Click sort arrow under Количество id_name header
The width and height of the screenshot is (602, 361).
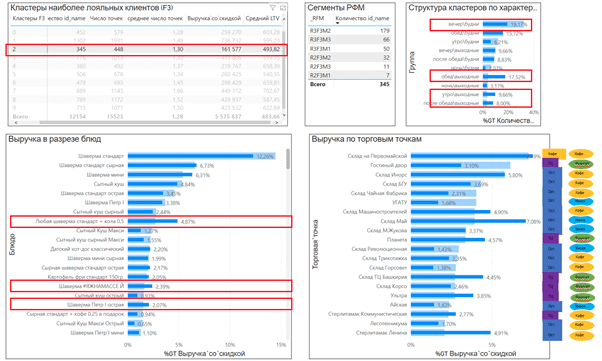click(x=337, y=23)
